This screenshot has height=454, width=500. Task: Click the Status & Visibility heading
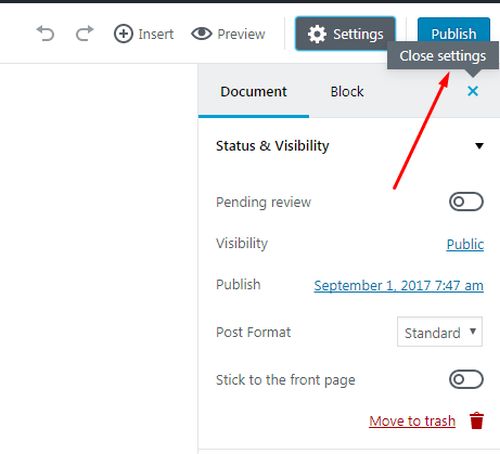point(272,146)
